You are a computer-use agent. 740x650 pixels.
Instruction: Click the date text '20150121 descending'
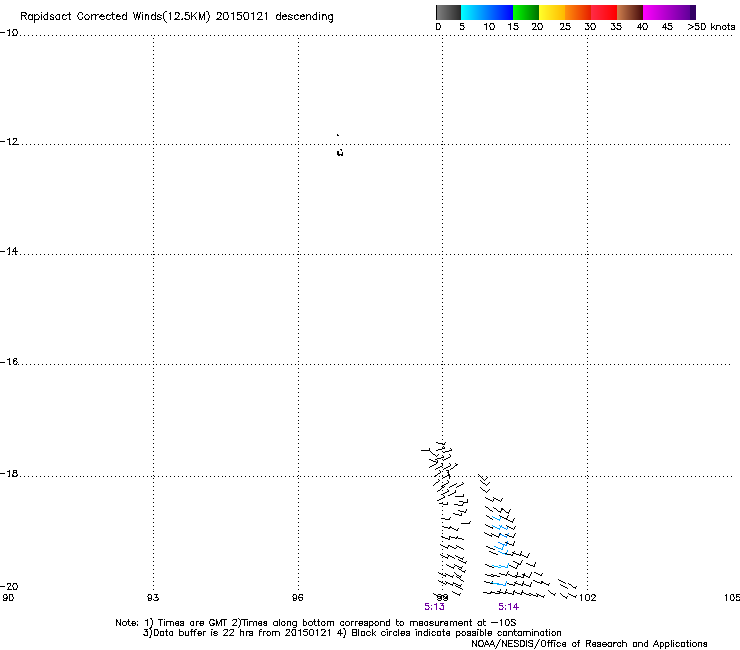coord(274,17)
